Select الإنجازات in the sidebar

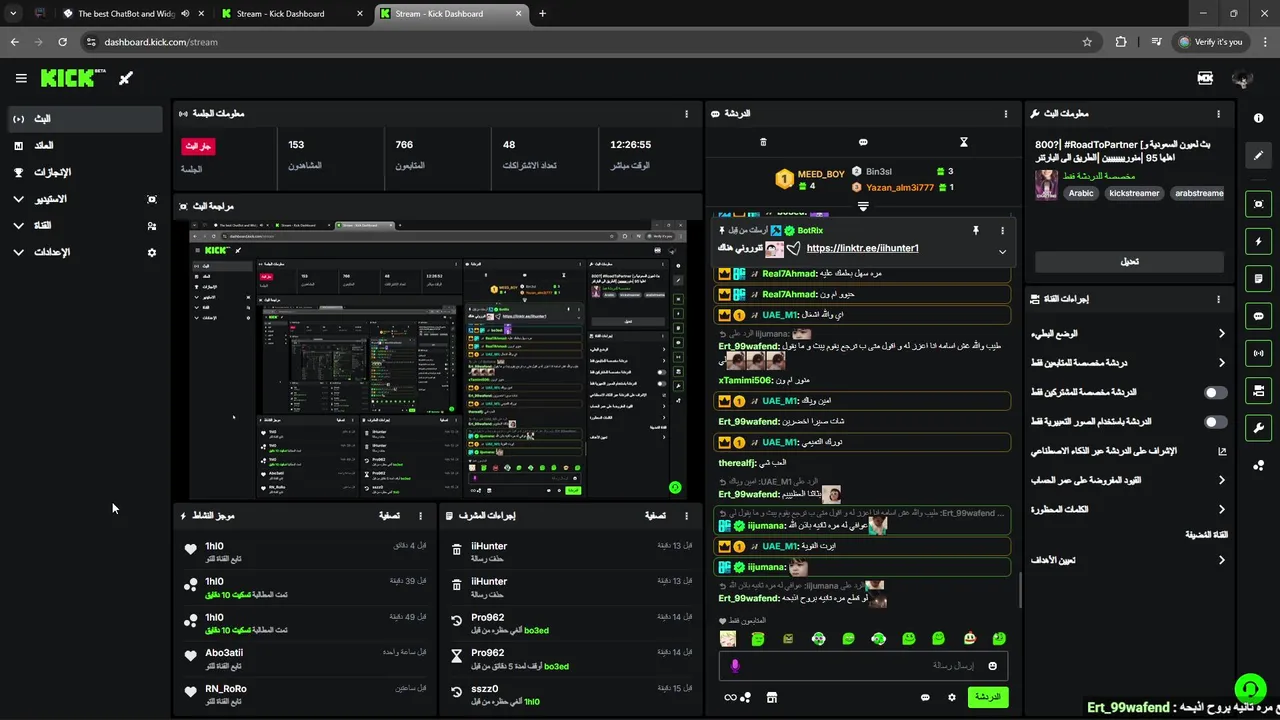tap(84, 172)
